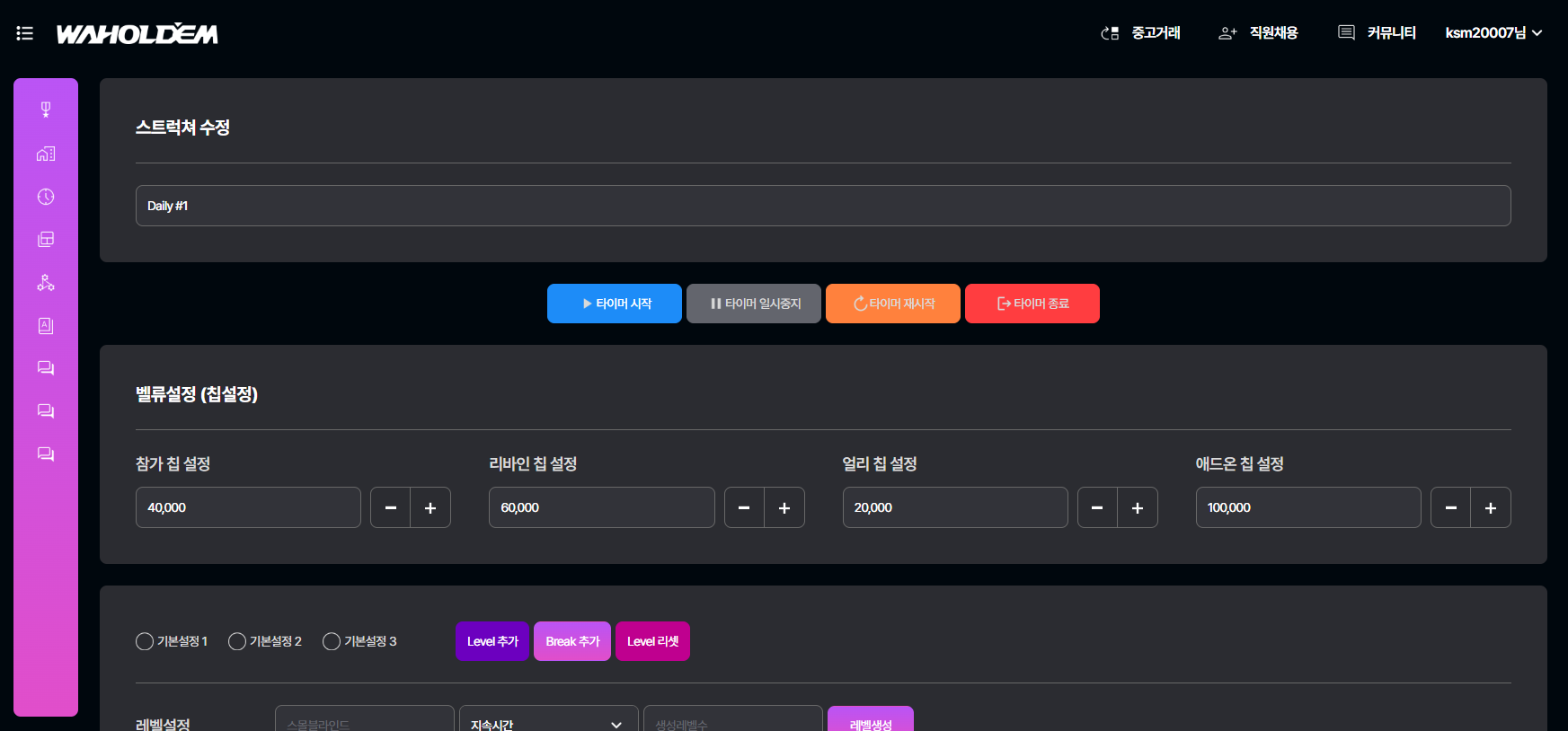Click the book icon in the sidebar
The width and height of the screenshot is (1568, 731).
(x=46, y=326)
